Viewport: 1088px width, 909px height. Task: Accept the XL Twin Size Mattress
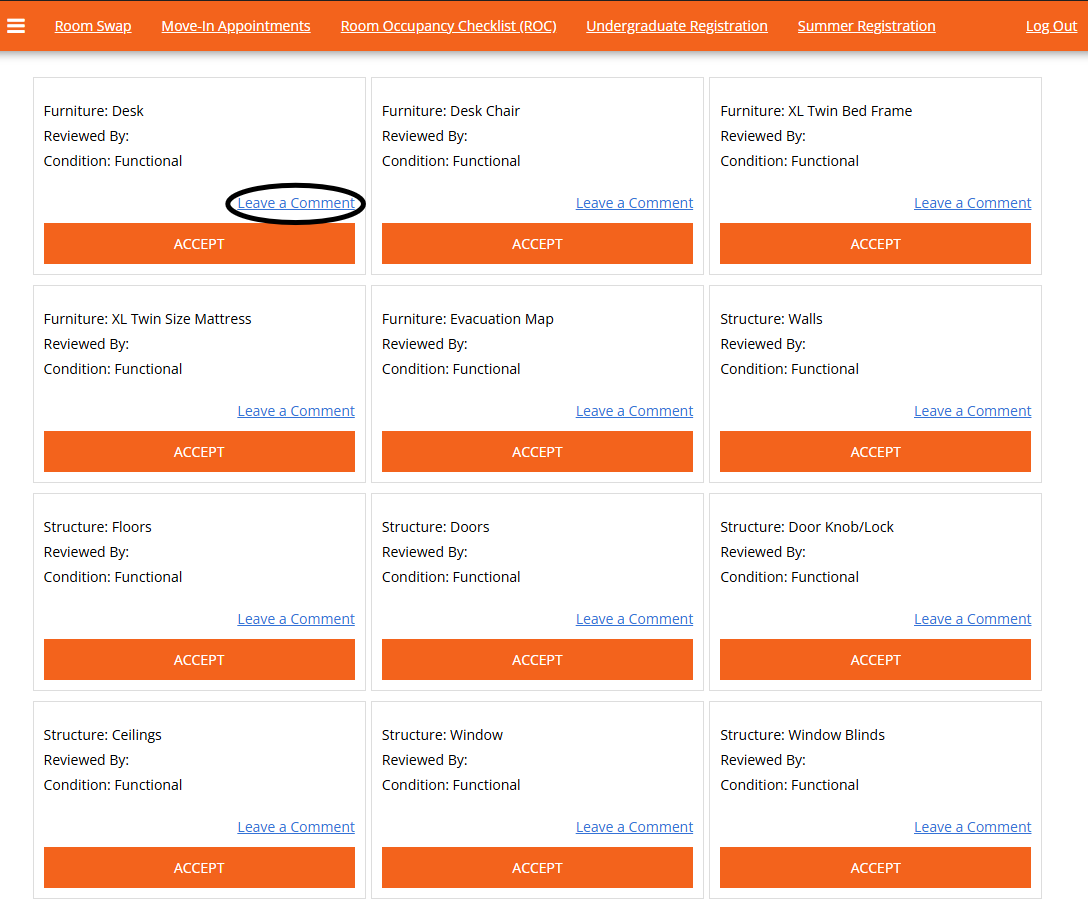[x=199, y=452]
